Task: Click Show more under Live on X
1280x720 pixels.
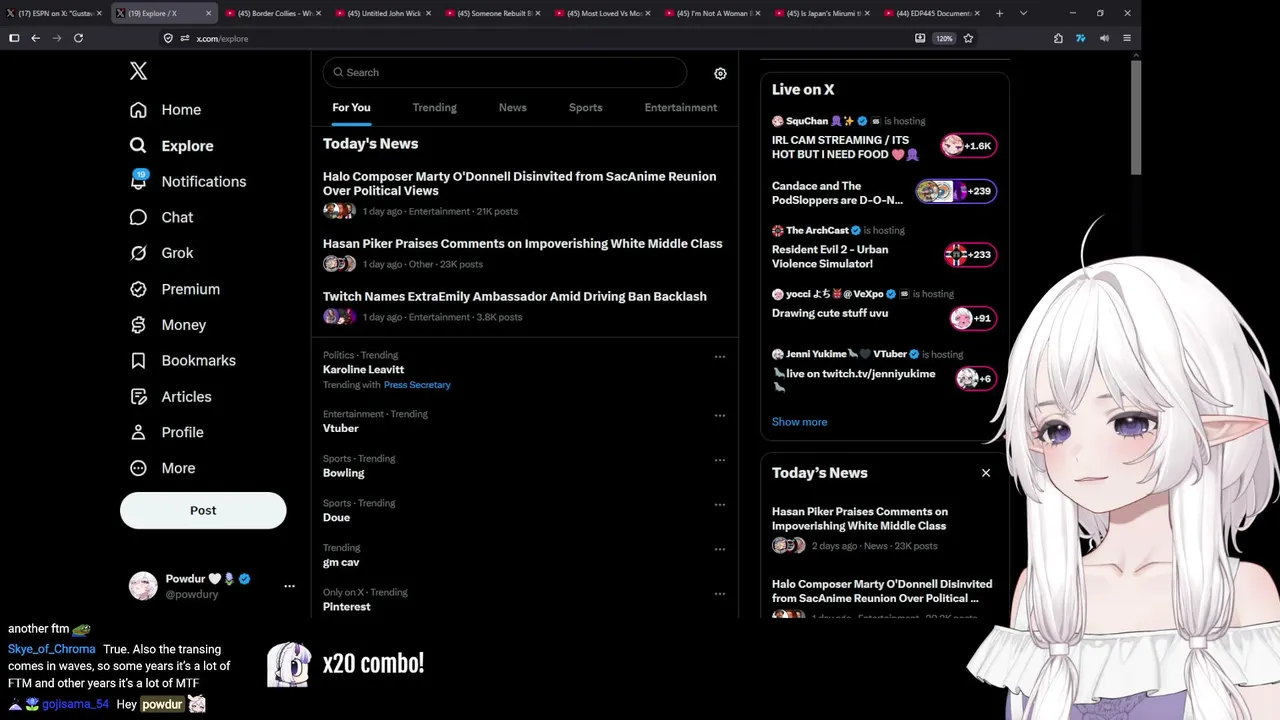Action: (799, 422)
